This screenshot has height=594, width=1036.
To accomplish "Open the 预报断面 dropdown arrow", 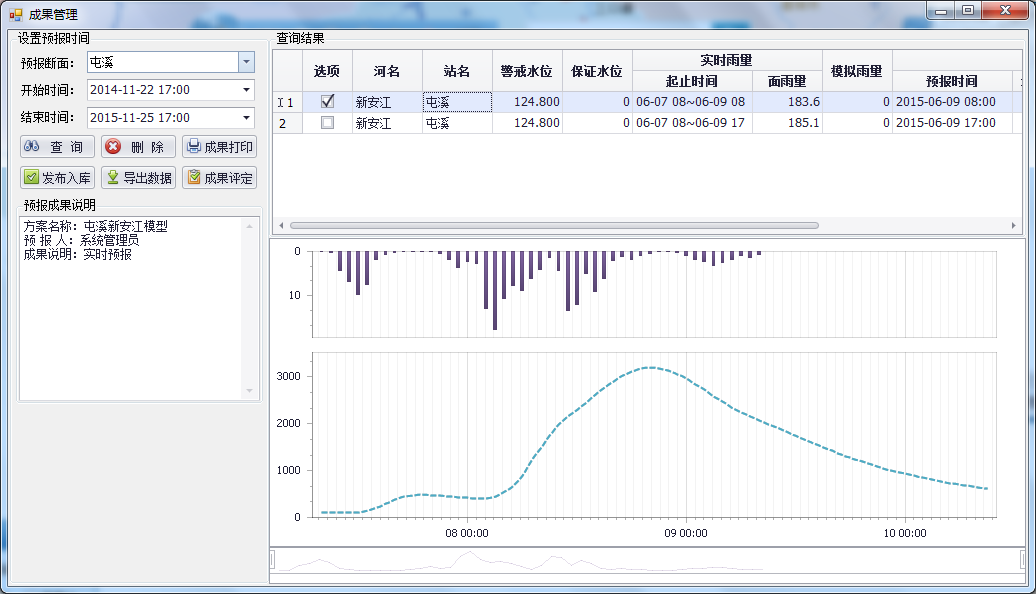I will 246,62.
